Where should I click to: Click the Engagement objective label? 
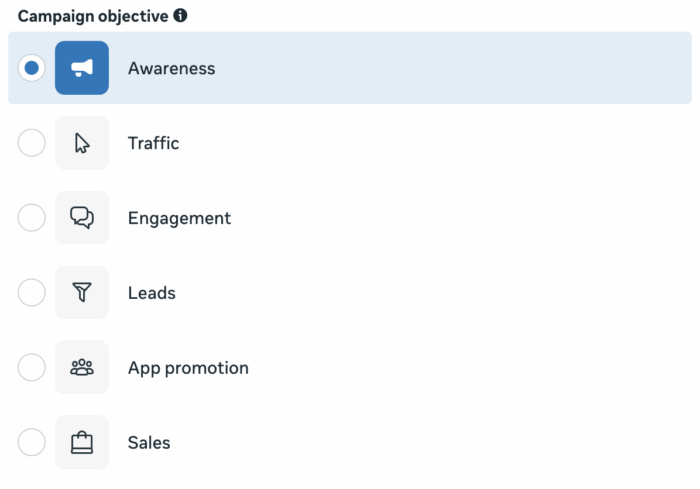click(x=179, y=218)
